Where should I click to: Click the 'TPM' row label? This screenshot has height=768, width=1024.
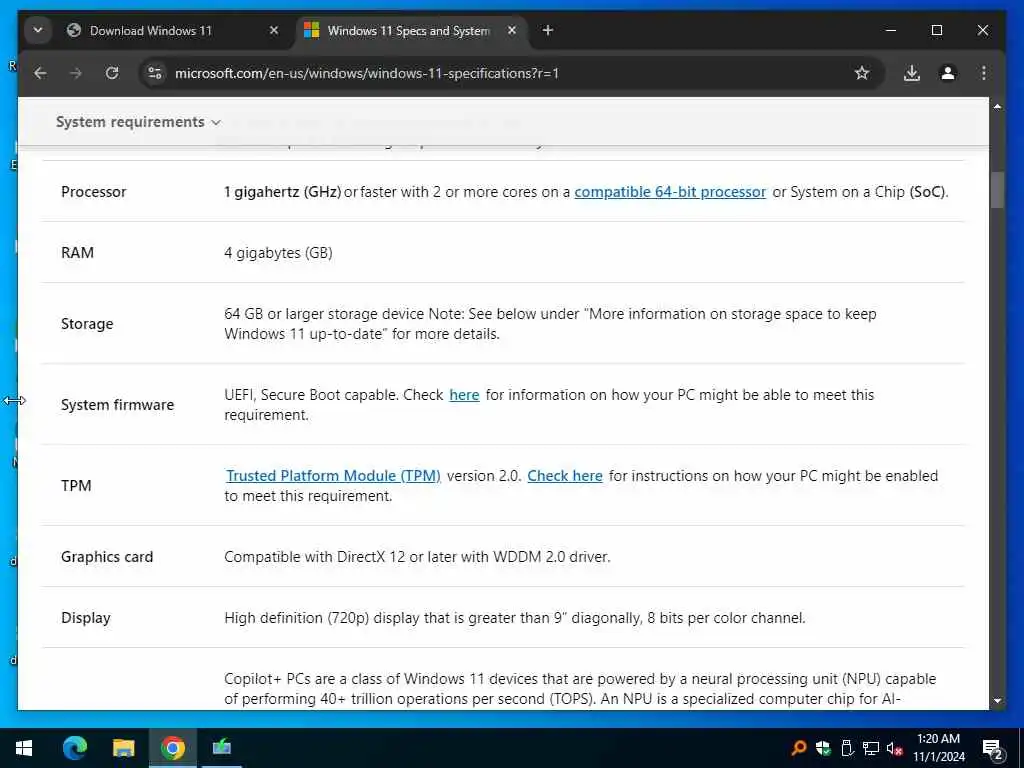(x=76, y=486)
